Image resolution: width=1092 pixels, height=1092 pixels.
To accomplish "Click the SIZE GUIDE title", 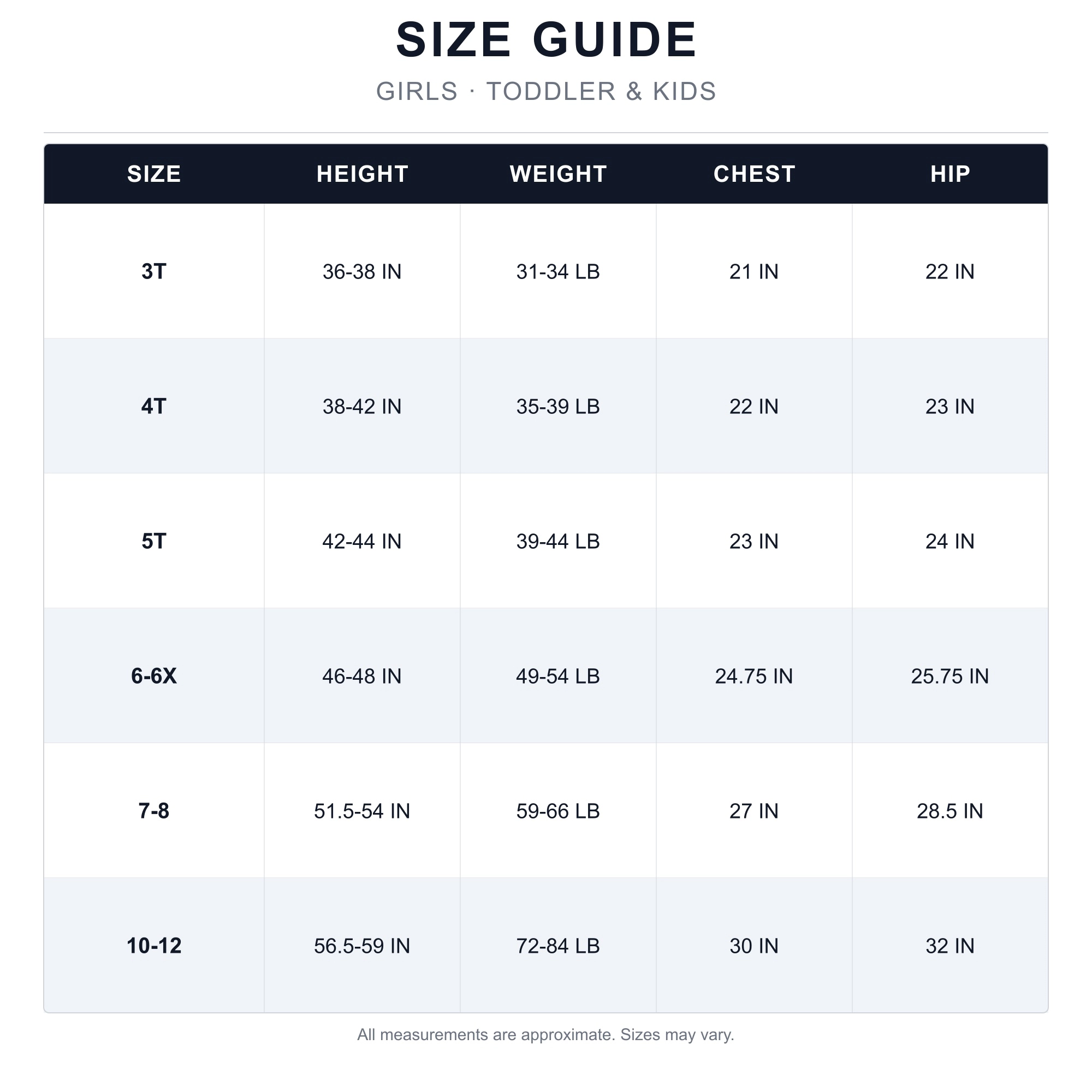I will (x=546, y=39).
